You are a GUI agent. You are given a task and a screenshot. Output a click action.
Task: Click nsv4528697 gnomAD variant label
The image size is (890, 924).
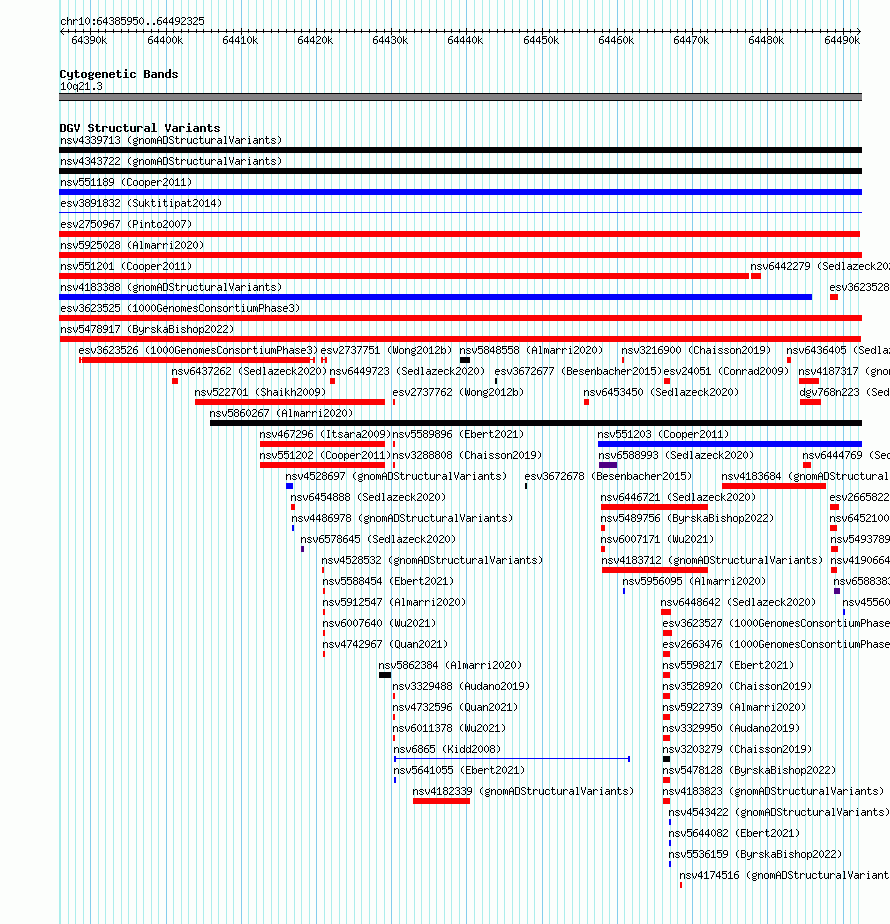point(396,477)
